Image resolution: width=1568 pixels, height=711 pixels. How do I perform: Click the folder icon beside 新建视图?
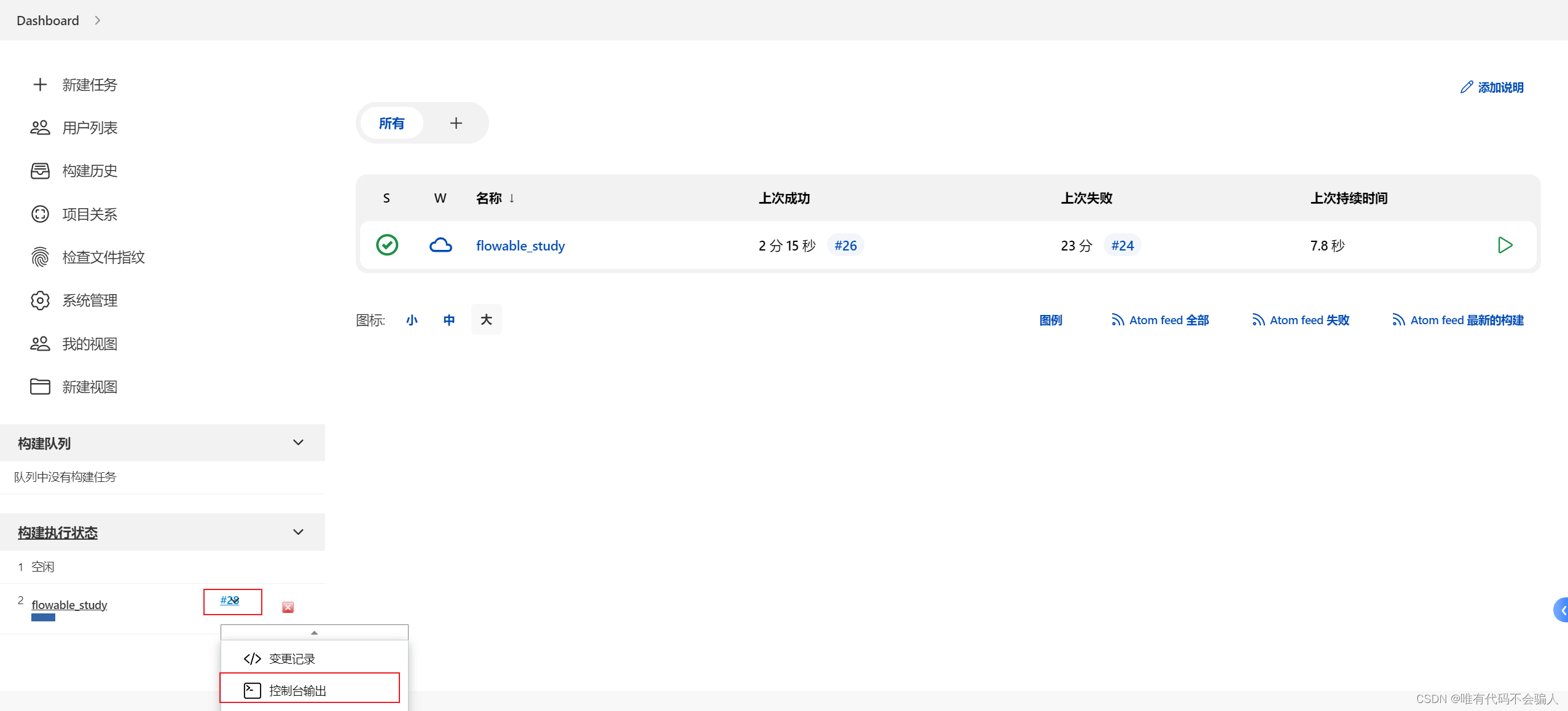pyautogui.click(x=40, y=387)
